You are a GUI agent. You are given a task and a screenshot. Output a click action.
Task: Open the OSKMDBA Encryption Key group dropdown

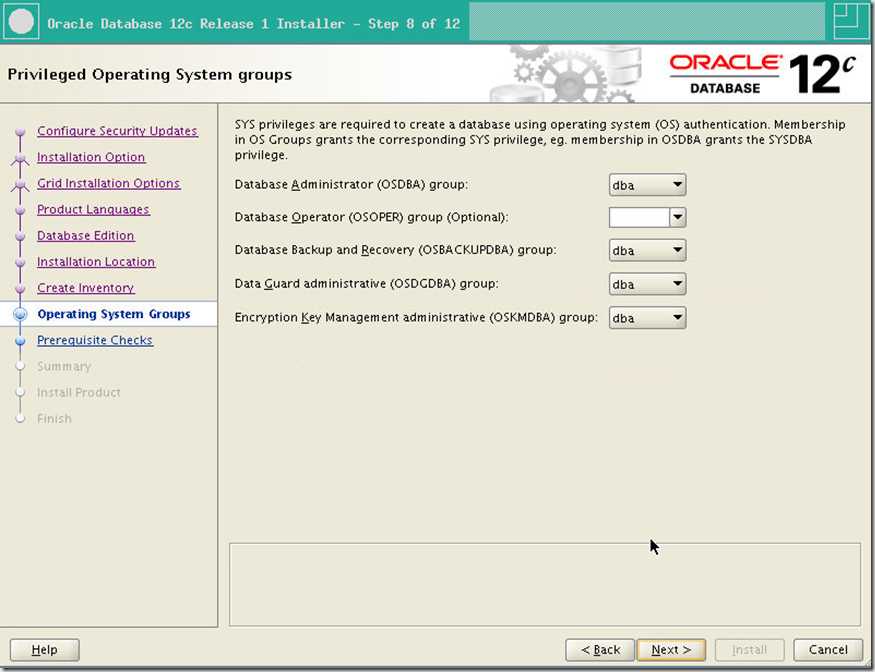[647, 318]
